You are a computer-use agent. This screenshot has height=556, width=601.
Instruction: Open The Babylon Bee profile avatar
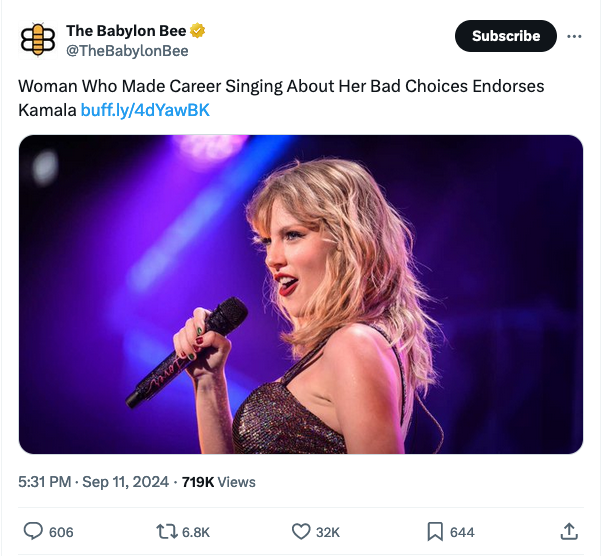point(38,41)
